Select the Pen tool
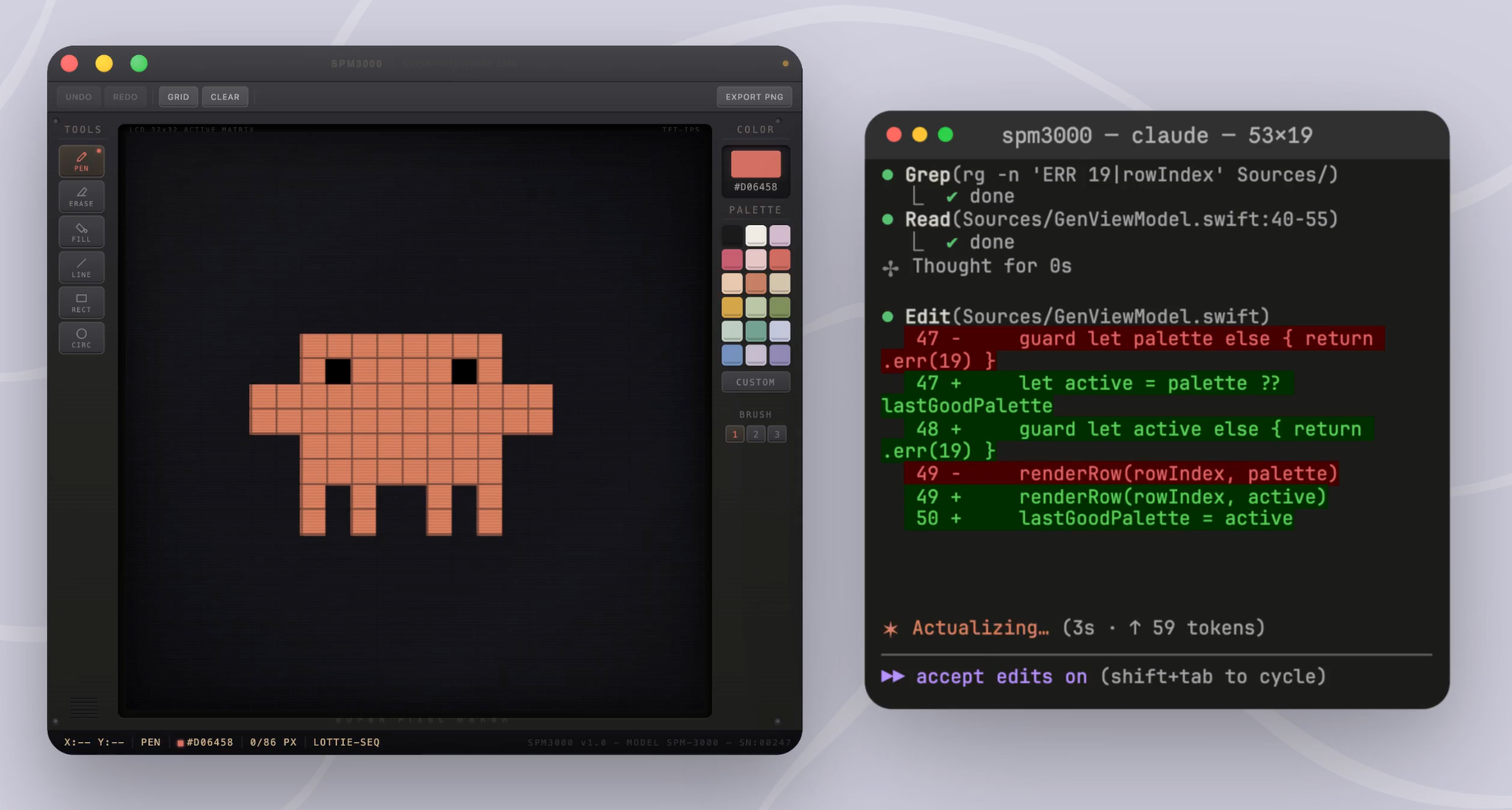Viewport: 1512px width, 810px height. coord(82,161)
